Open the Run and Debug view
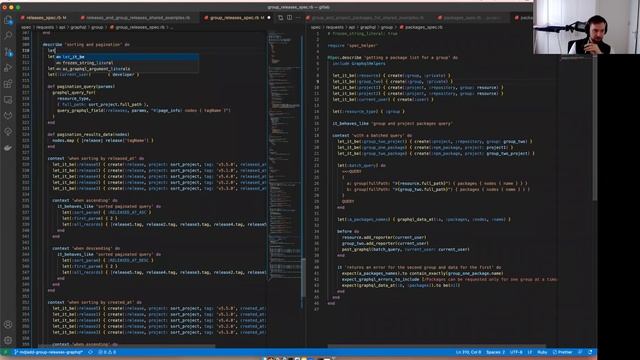Image resolution: width=640 pixels, height=360 pixels. (x=8, y=68)
